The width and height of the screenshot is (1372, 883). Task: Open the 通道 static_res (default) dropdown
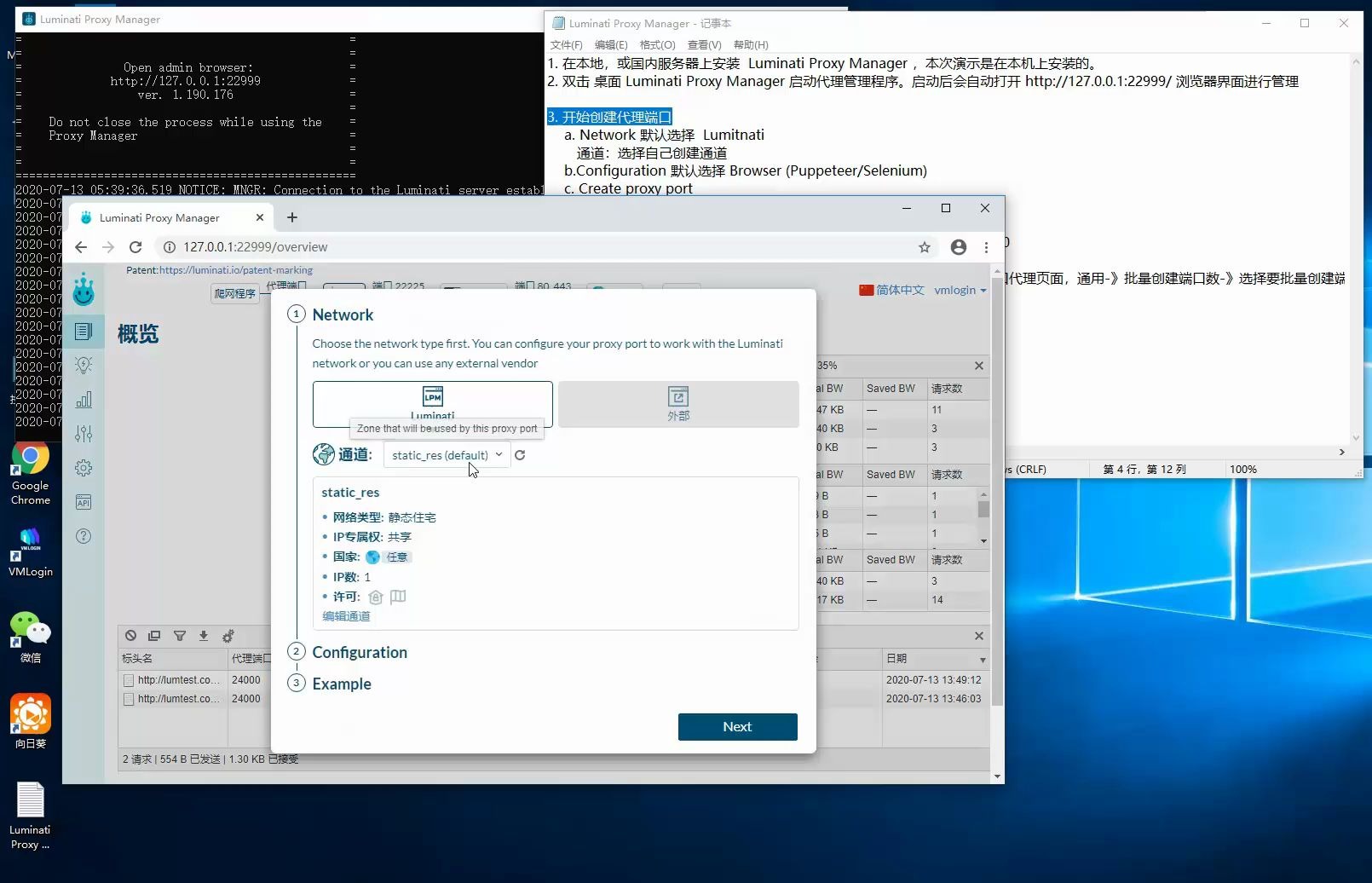[447, 455]
